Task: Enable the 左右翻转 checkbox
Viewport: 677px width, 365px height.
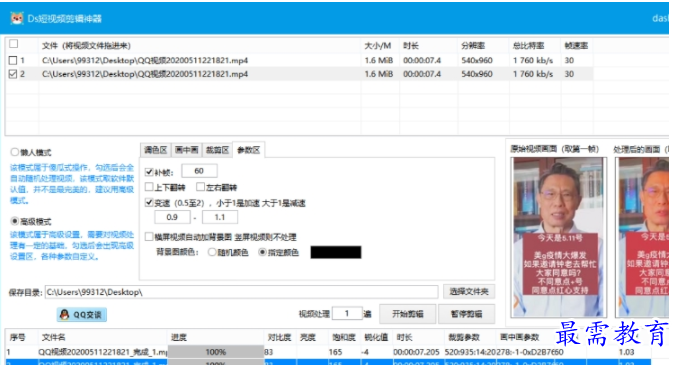Action: click(200, 187)
